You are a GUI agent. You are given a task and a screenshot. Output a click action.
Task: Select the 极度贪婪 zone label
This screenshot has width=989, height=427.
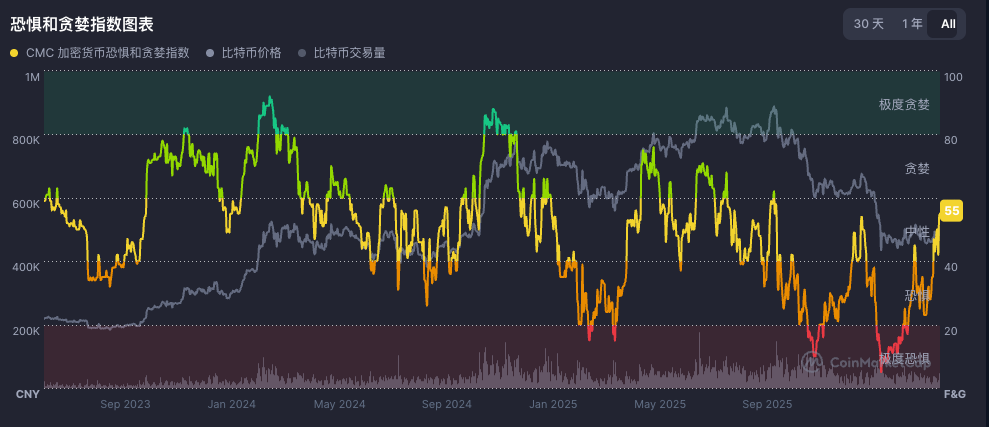pyautogui.click(x=904, y=104)
